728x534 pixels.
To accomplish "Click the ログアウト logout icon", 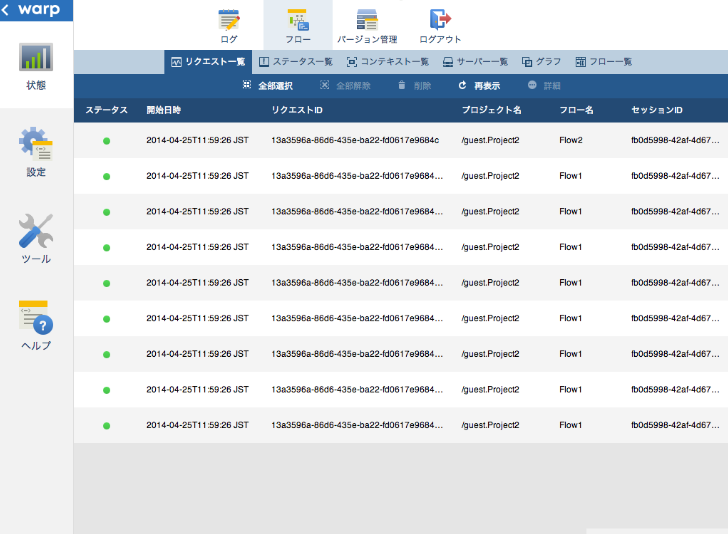I will pos(440,20).
